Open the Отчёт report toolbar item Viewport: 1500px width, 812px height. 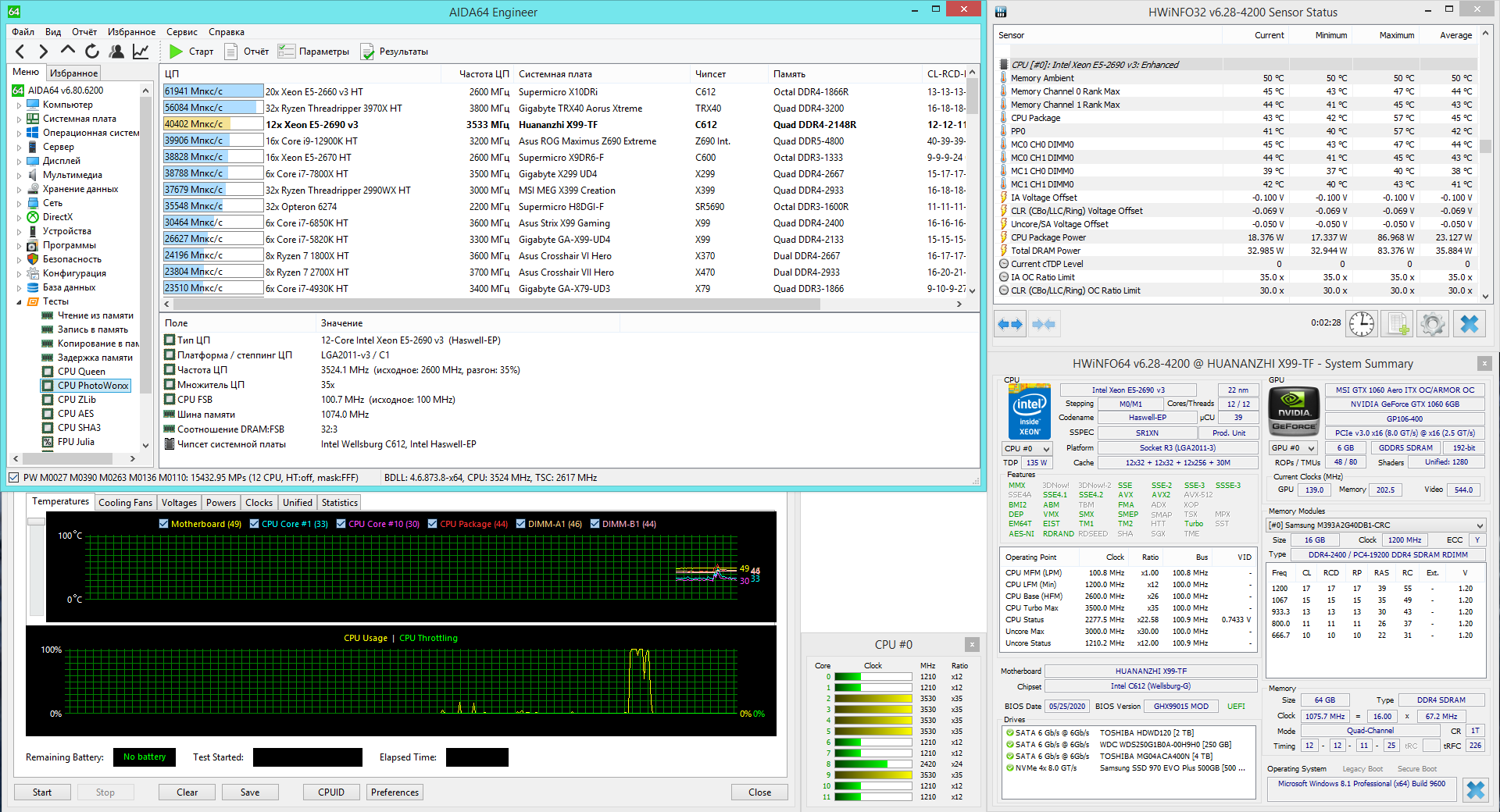(x=247, y=52)
